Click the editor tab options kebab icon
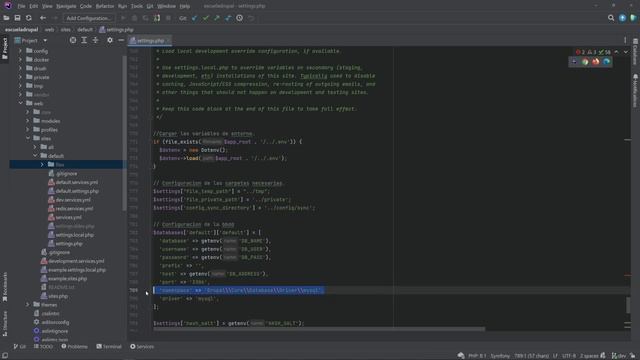The height and width of the screenshot is (360, 640). point(625,40)
